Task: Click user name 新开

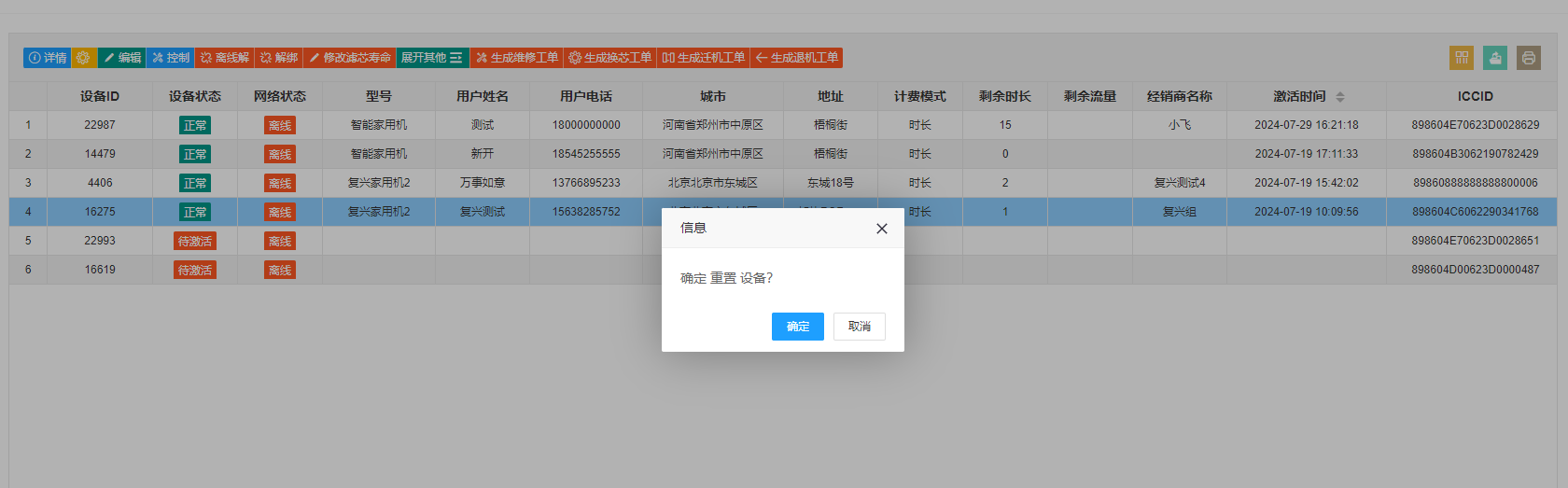Action: pos(483,154)
